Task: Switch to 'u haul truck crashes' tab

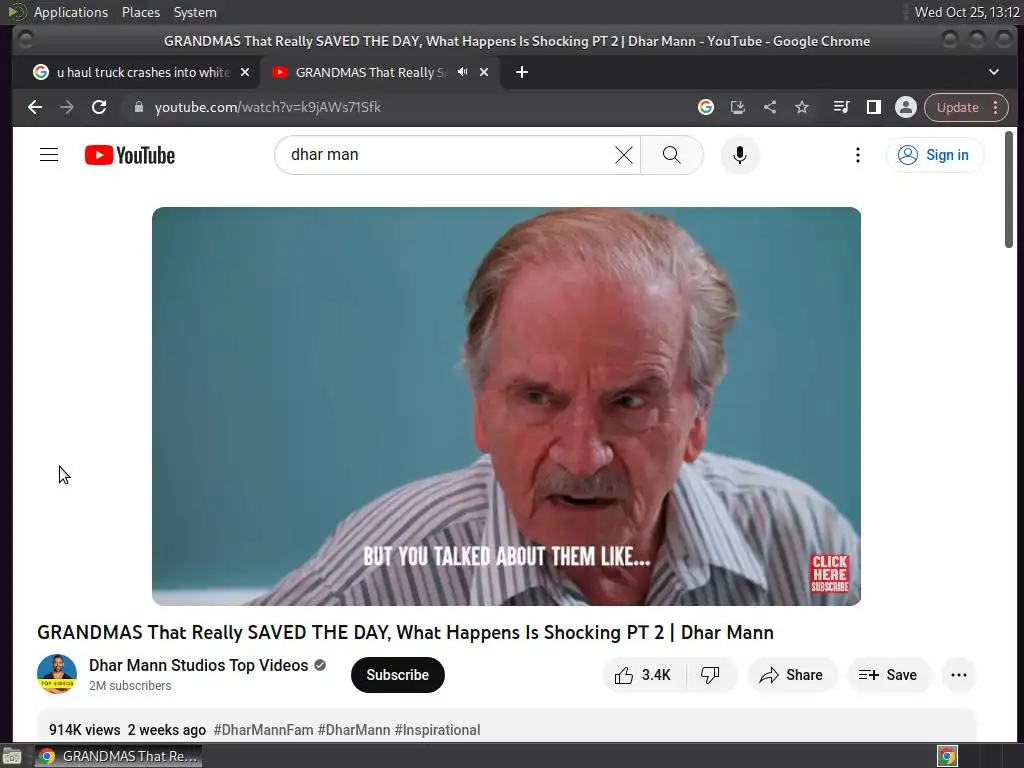Action: click(142, 72)
